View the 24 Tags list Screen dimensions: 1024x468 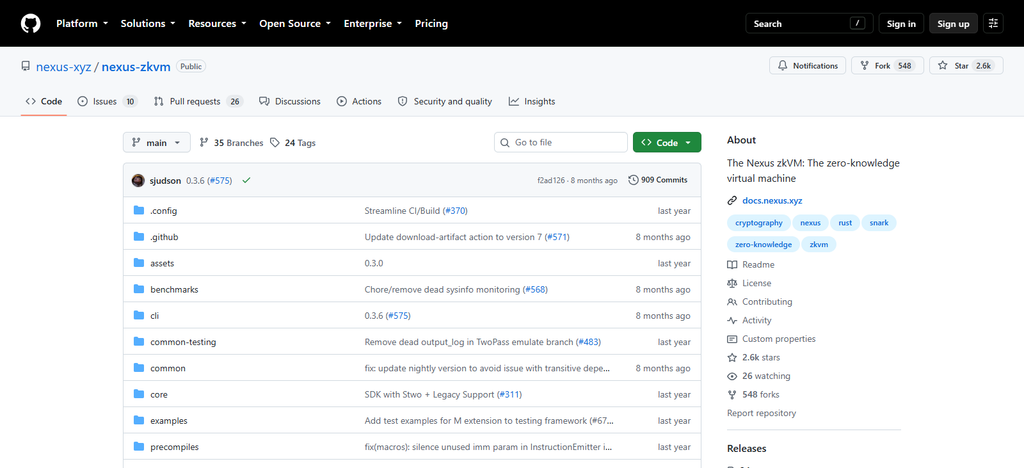[293, 143]
